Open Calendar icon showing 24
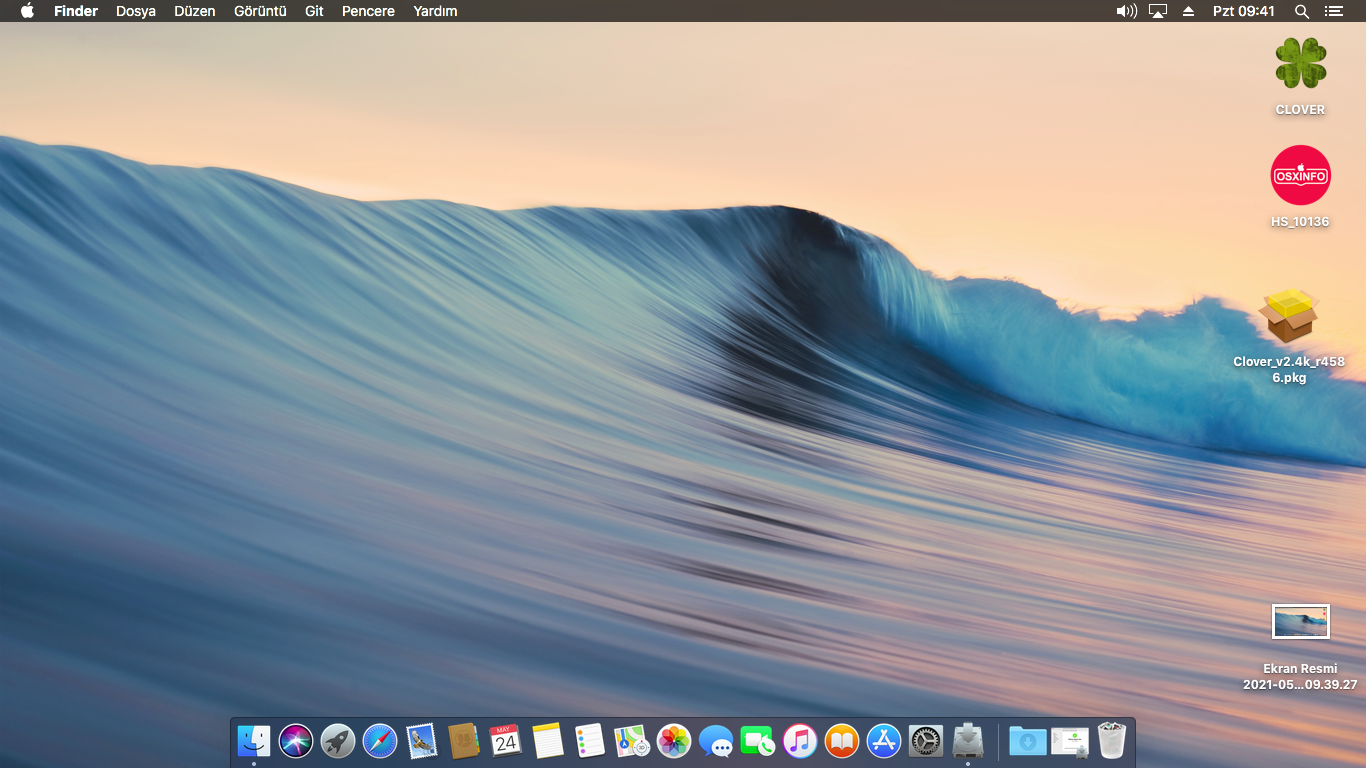1366x768 pixels. [506, 741]
